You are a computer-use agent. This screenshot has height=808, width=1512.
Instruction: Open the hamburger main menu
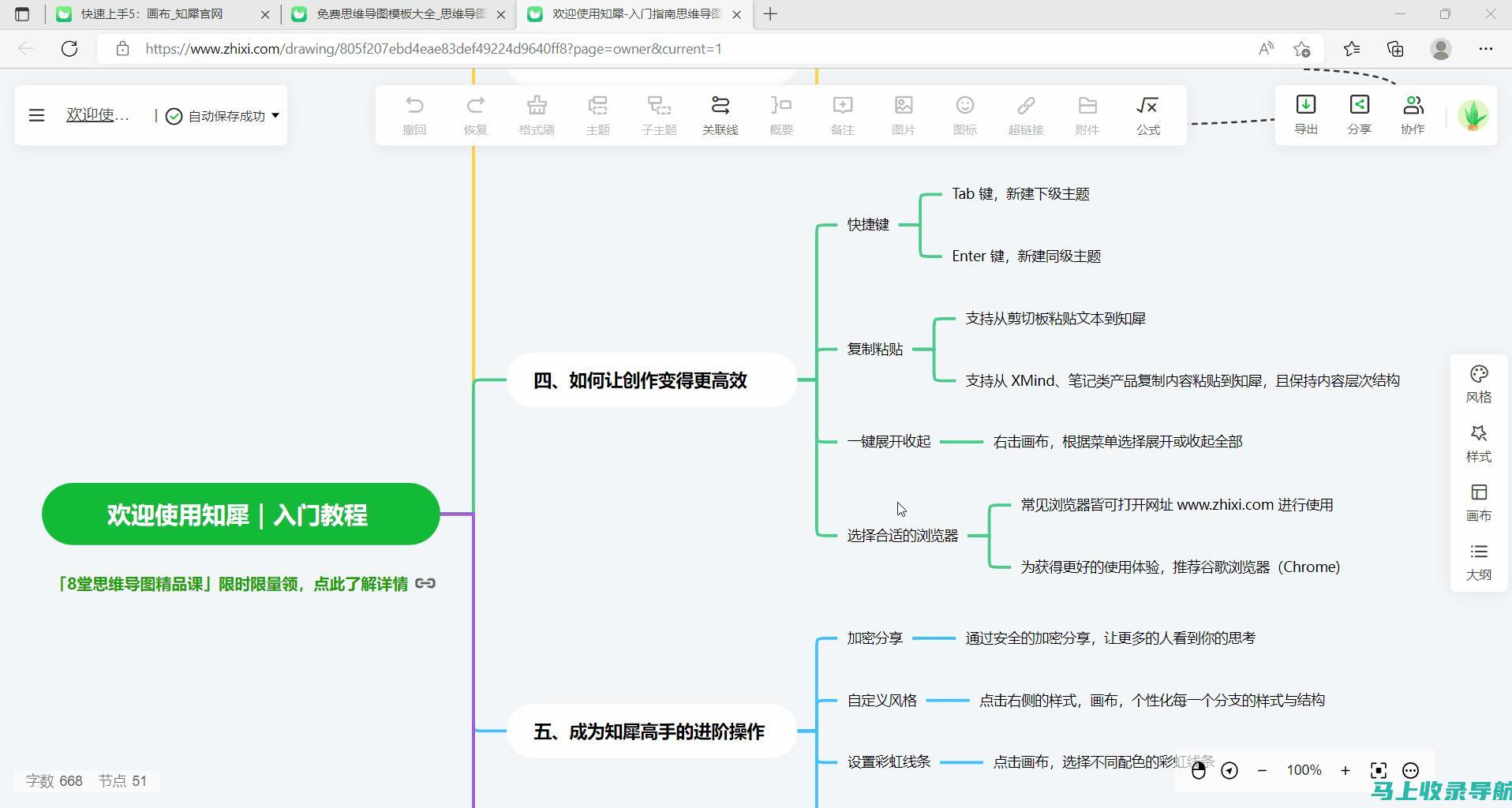coord(36,115)
